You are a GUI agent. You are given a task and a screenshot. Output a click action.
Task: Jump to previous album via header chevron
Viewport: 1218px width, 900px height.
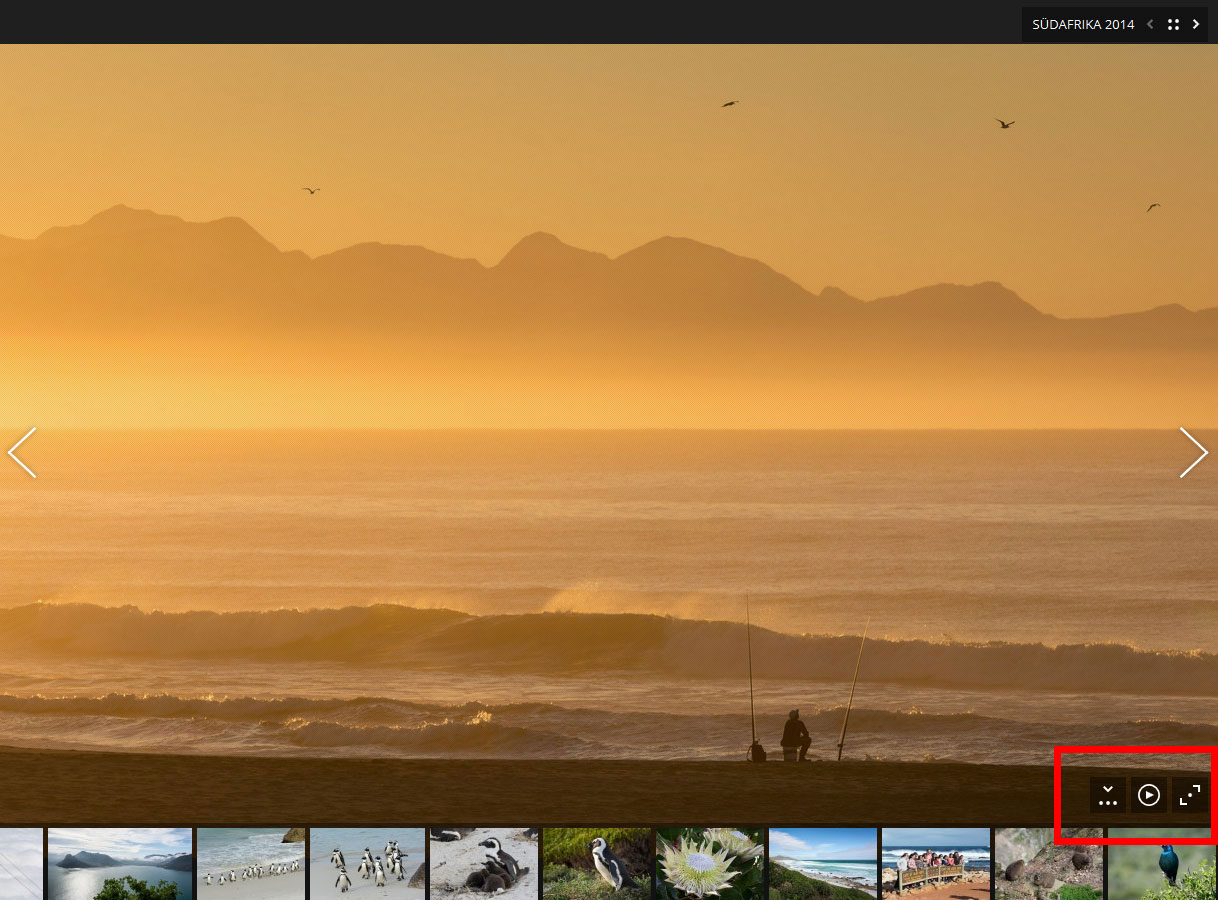point(1150,24)
